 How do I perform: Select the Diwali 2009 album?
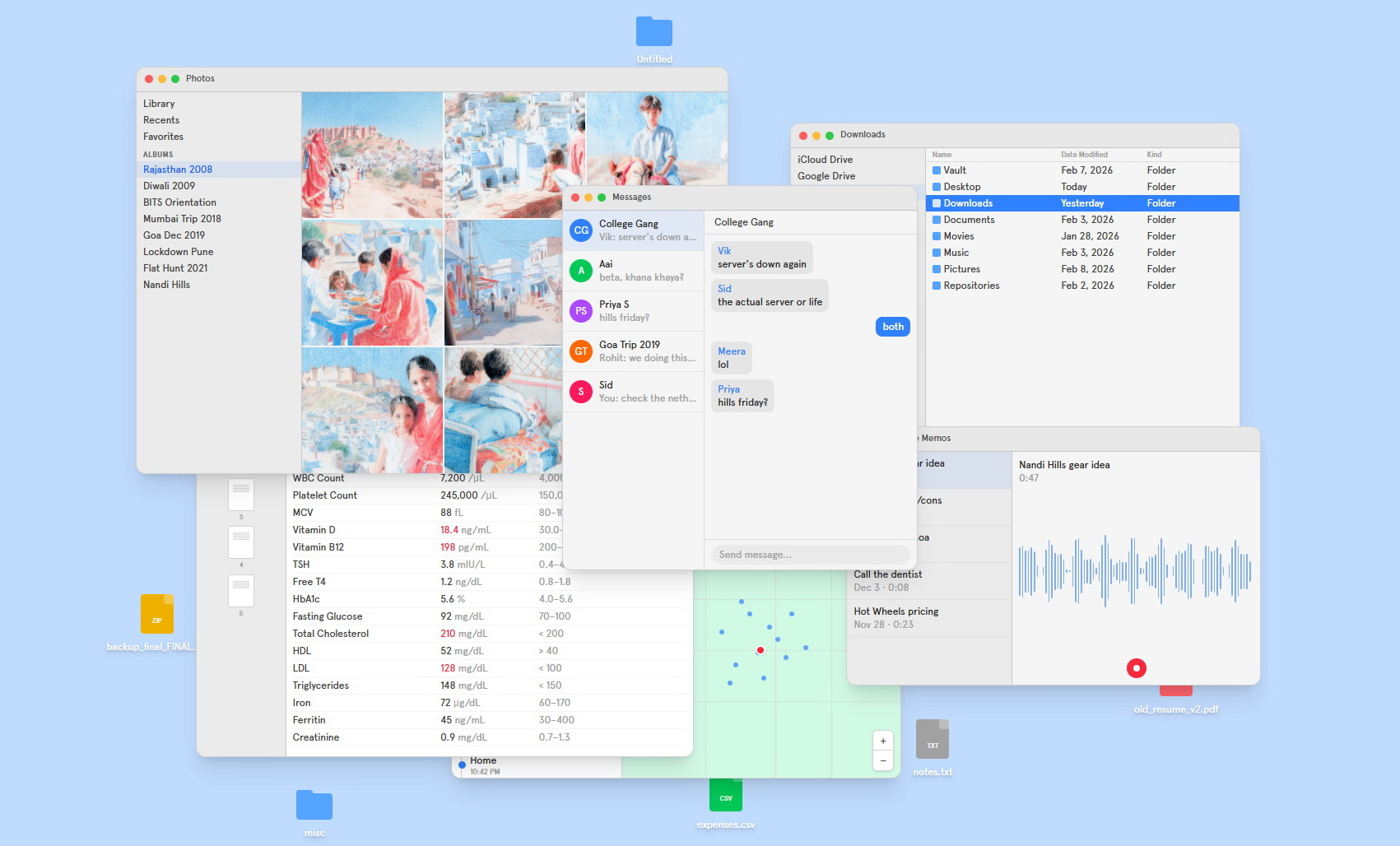[x=170, y=186]
